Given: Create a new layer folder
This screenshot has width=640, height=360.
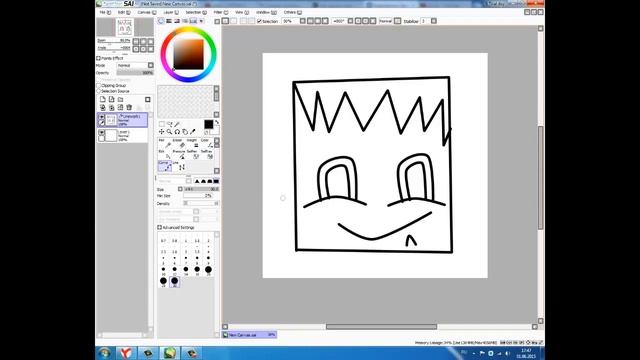Looking at the screenshot, I should (120, 100).
